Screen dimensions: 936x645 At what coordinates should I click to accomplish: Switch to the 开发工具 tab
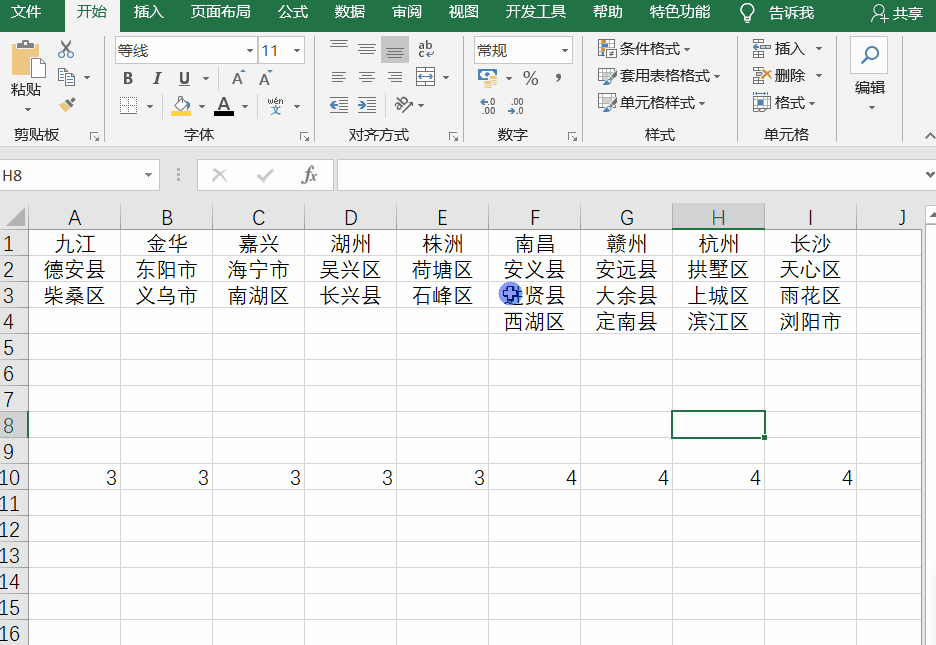pyautogui.click(x=535, y=12)
